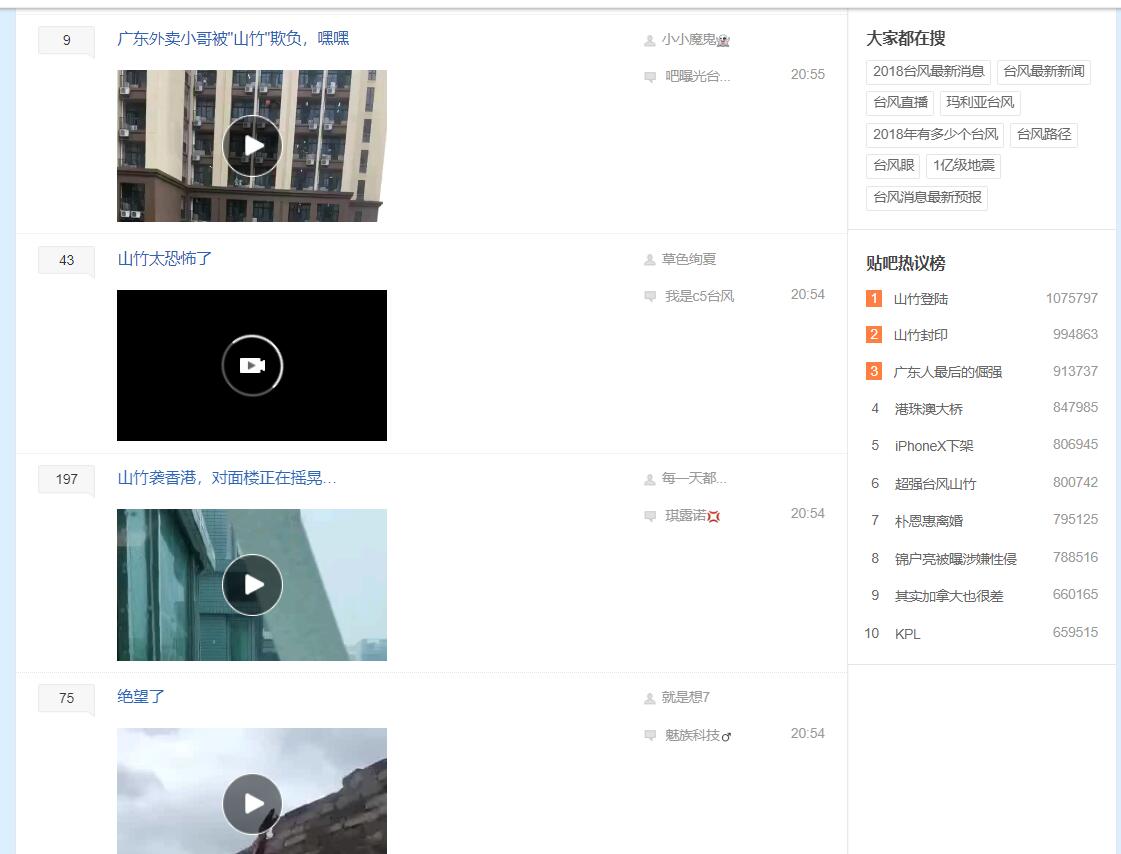Open the post titled 广东外卖小哥被"山竹"欺负，嘿嘿
This screenshot has width=1121, height=854.
[233, 39]
